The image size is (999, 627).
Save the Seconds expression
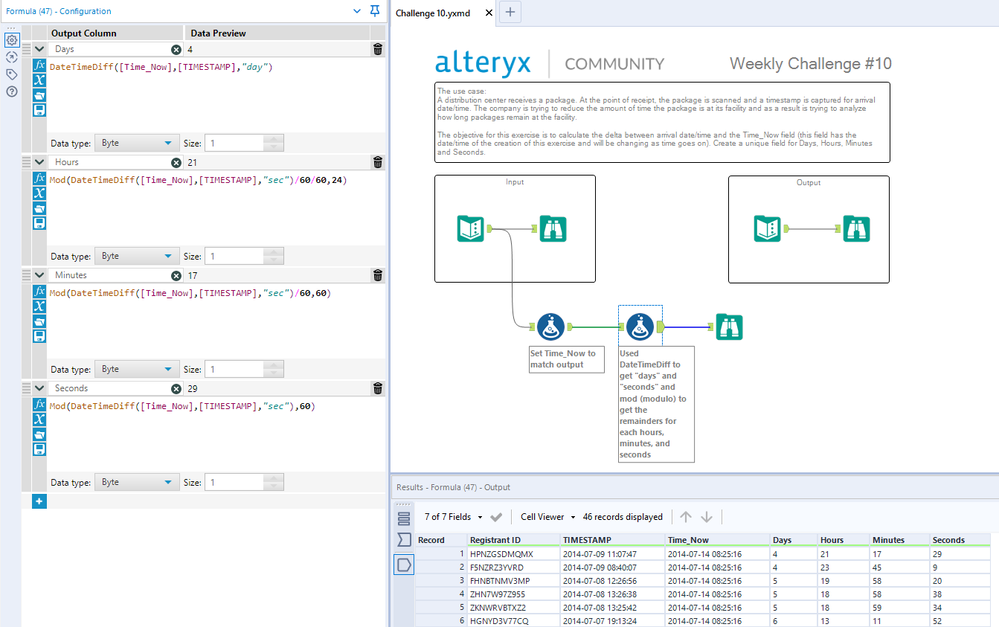pos(39,450)
